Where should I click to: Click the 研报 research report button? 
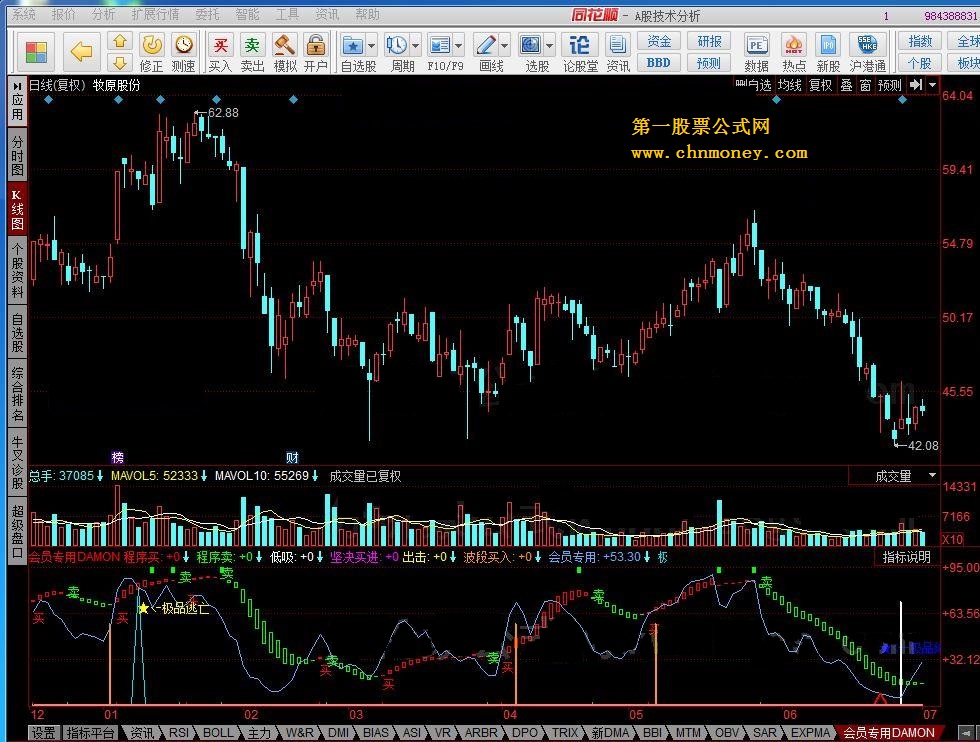click(709, 41)
